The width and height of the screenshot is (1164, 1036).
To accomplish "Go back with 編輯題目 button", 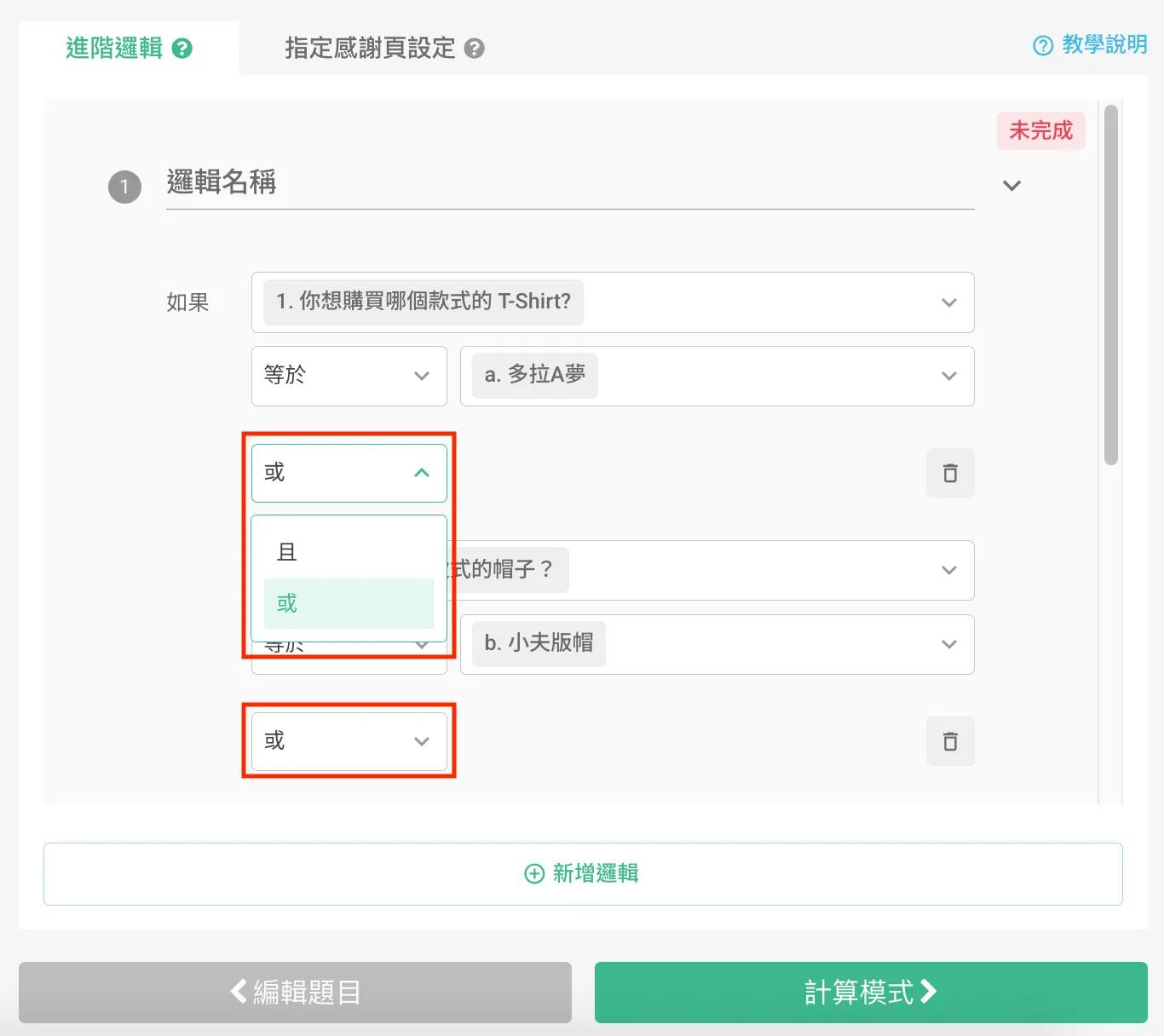I will click(x=295, y=993).
